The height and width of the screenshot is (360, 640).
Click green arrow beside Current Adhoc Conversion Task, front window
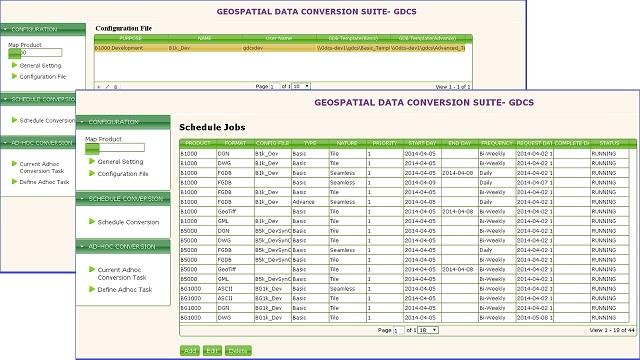tap(92, 269)
